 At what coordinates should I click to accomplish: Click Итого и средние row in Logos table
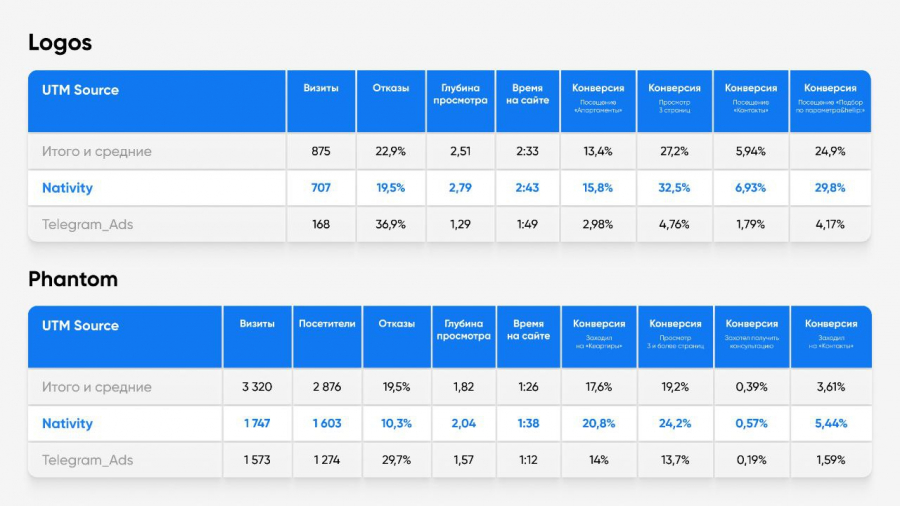[449, 151]
